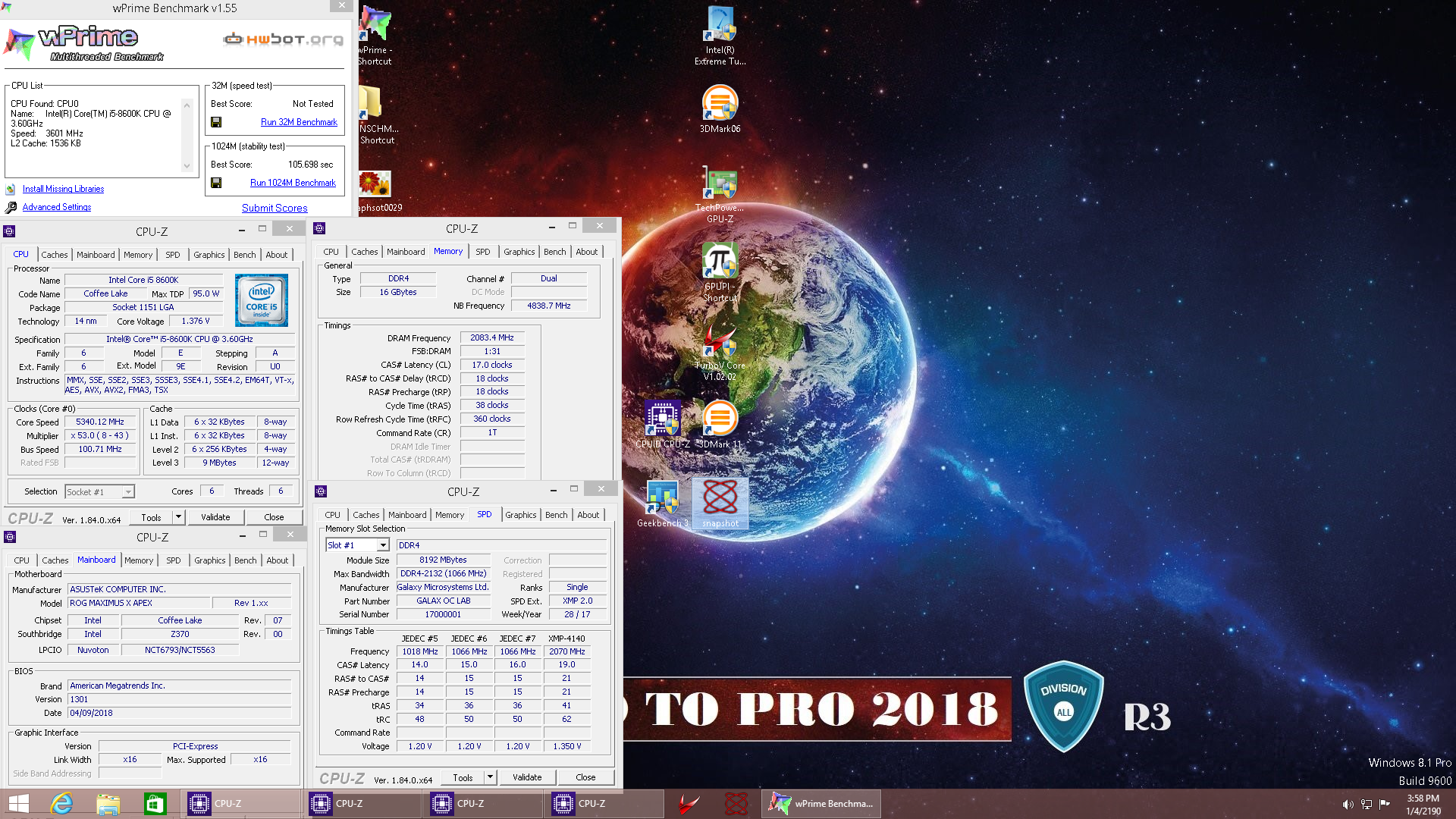1456x819 pixels.
Task: Launch TechPowerUp GPU-Z desktop shortcut
Action: click(720, 194)
